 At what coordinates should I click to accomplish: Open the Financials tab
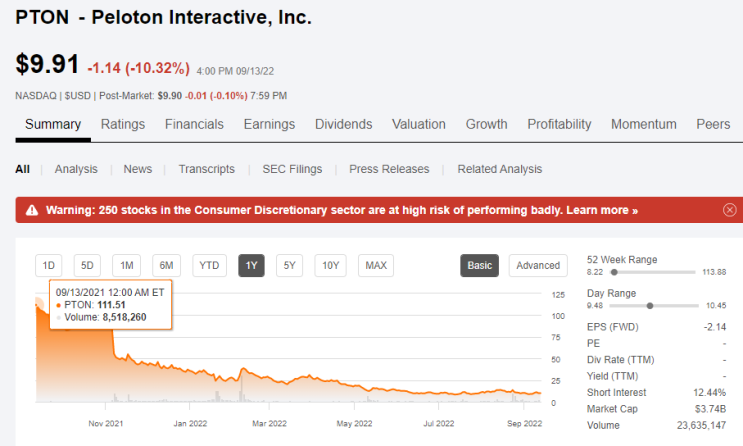tap(194, 124)
